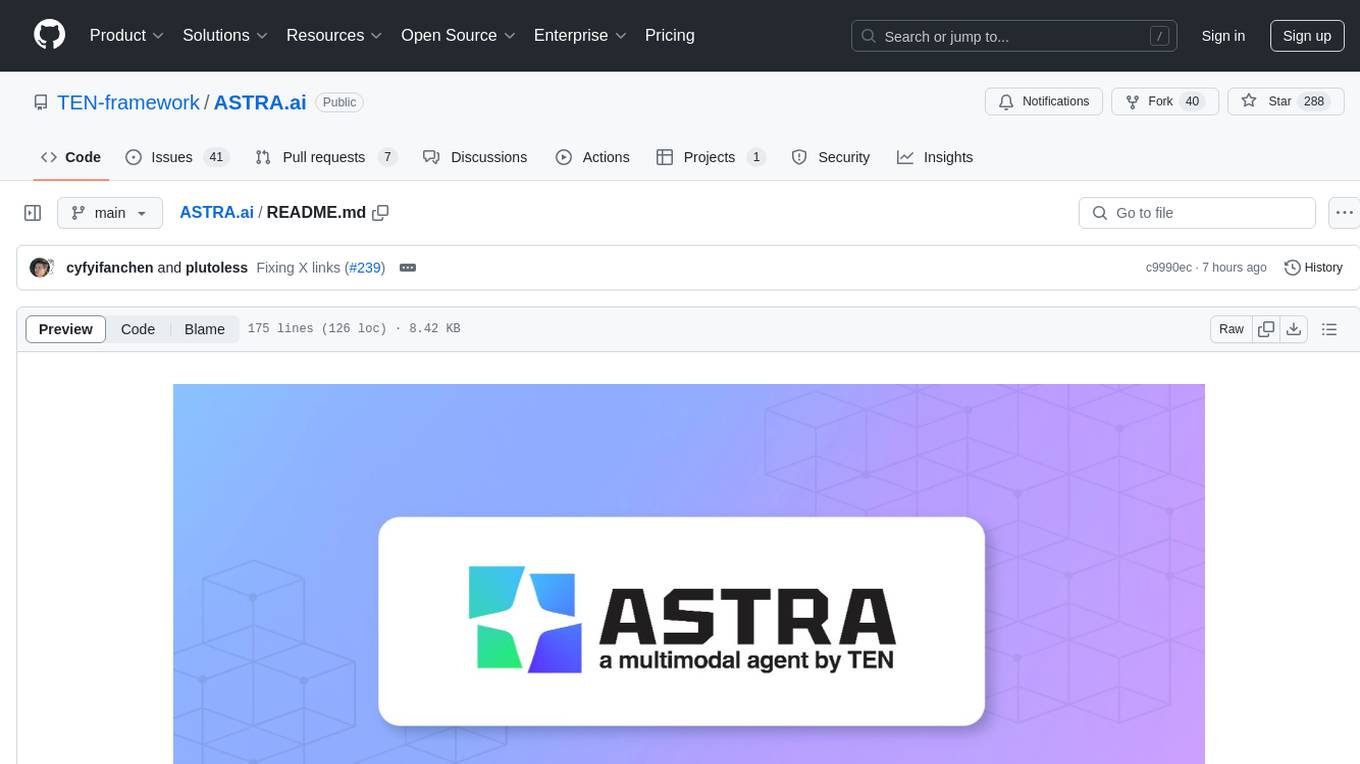This screenshot has width=1360, height=764.
Task: Open the Issues tab
Action: 177,157
